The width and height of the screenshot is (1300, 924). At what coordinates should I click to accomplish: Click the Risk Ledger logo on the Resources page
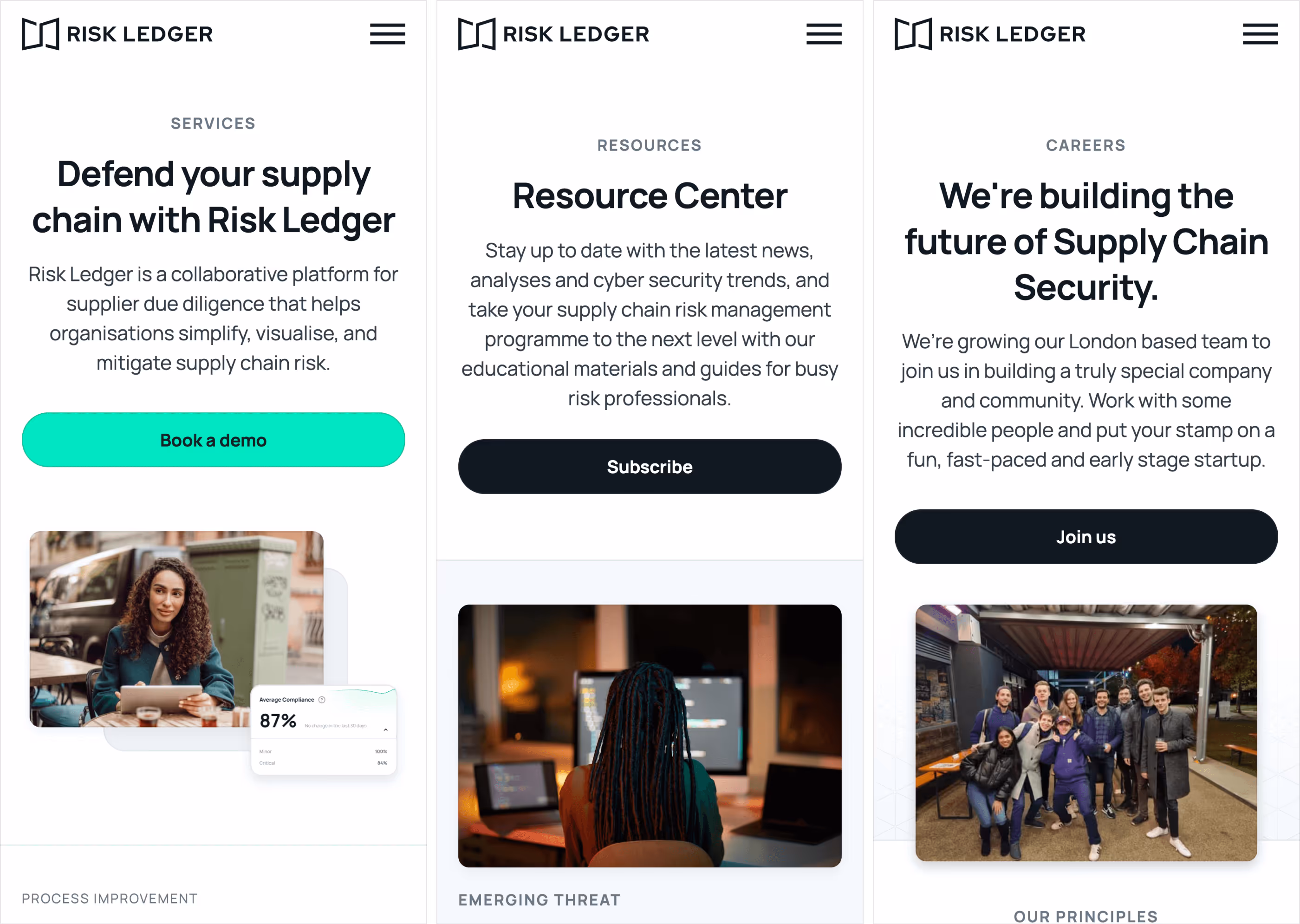point(553,34)
